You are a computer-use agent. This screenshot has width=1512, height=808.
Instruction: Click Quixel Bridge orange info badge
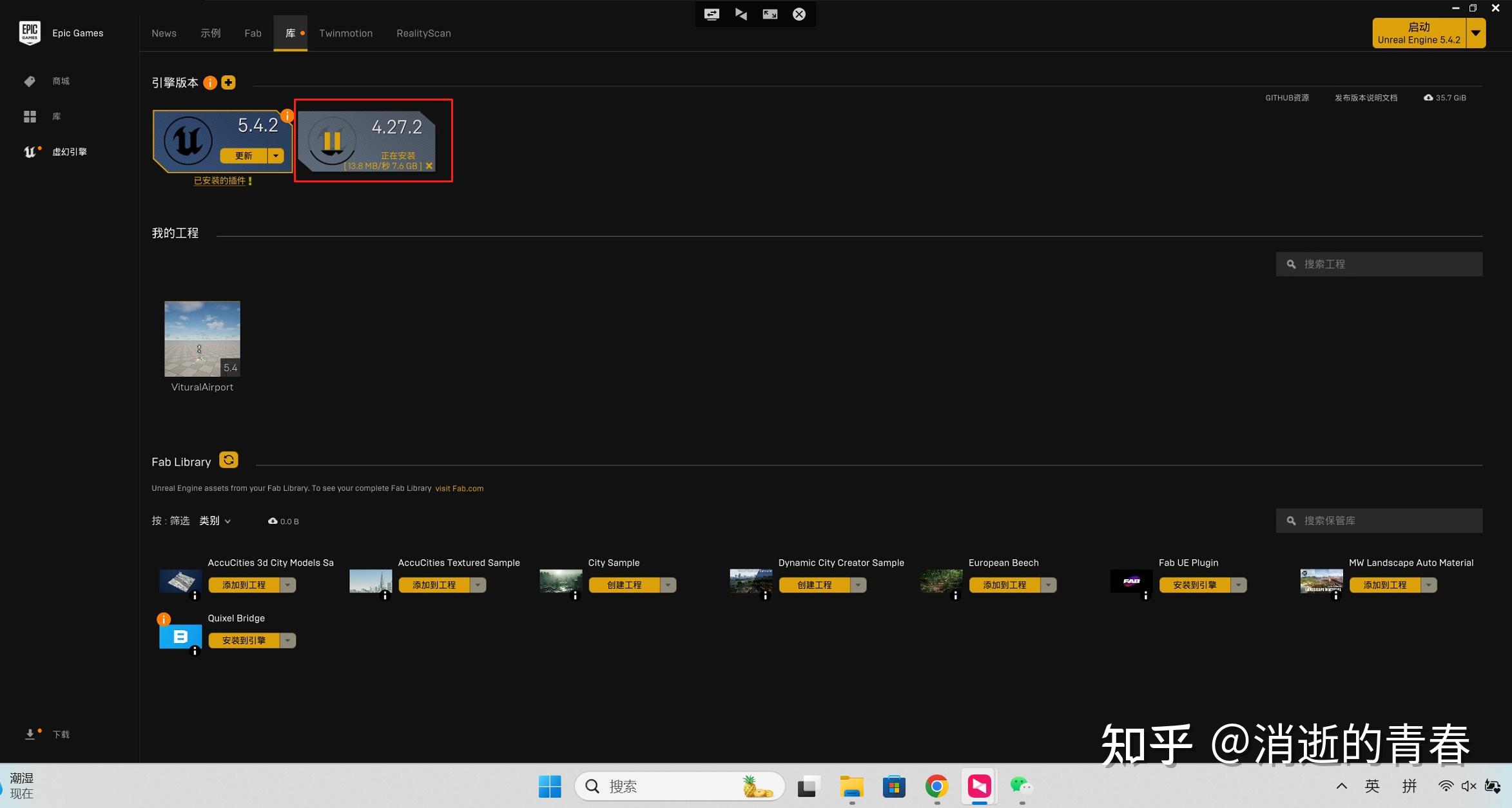[164, 619]
